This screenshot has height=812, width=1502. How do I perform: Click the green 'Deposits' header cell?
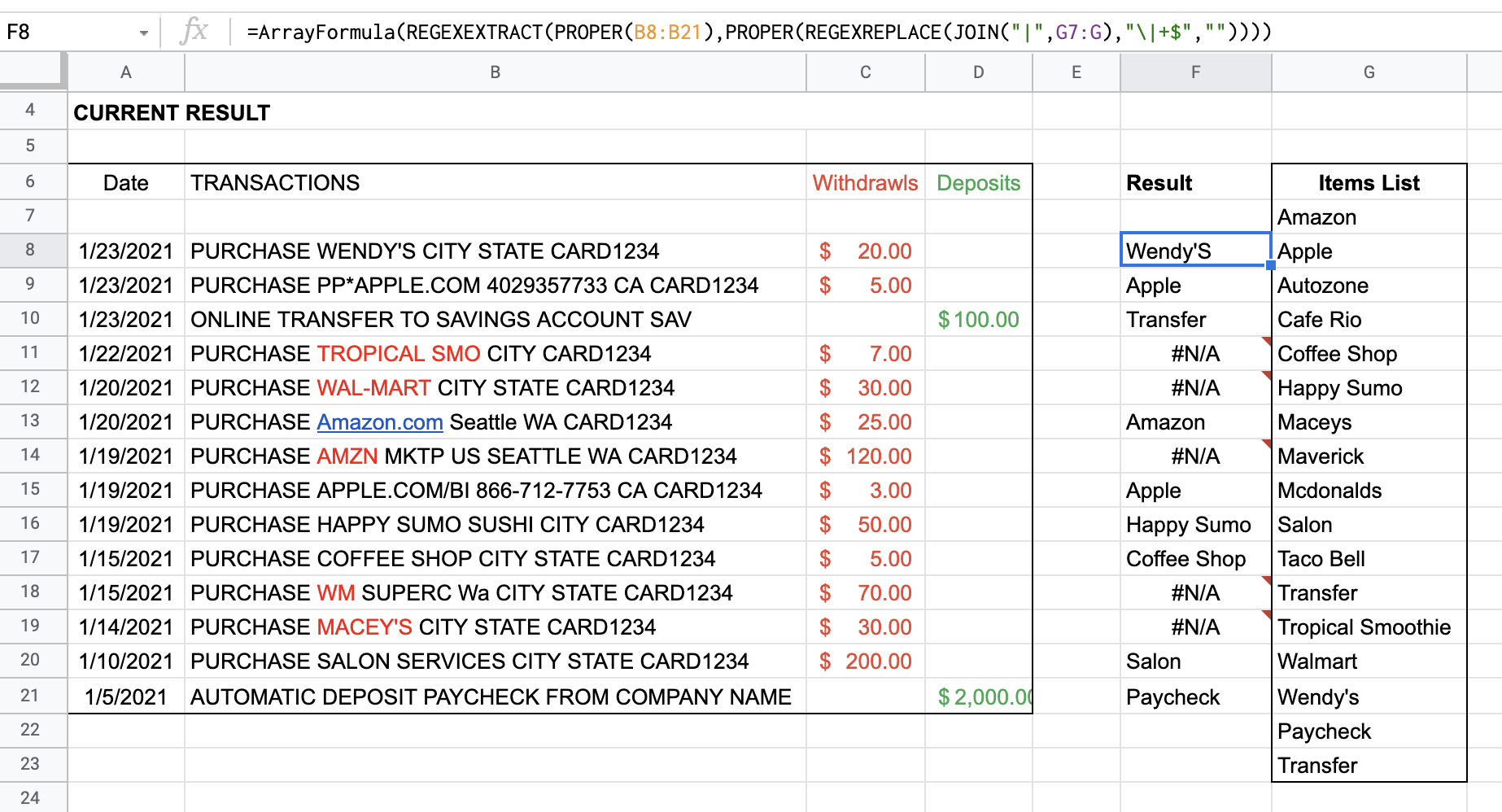coord(979,182)
